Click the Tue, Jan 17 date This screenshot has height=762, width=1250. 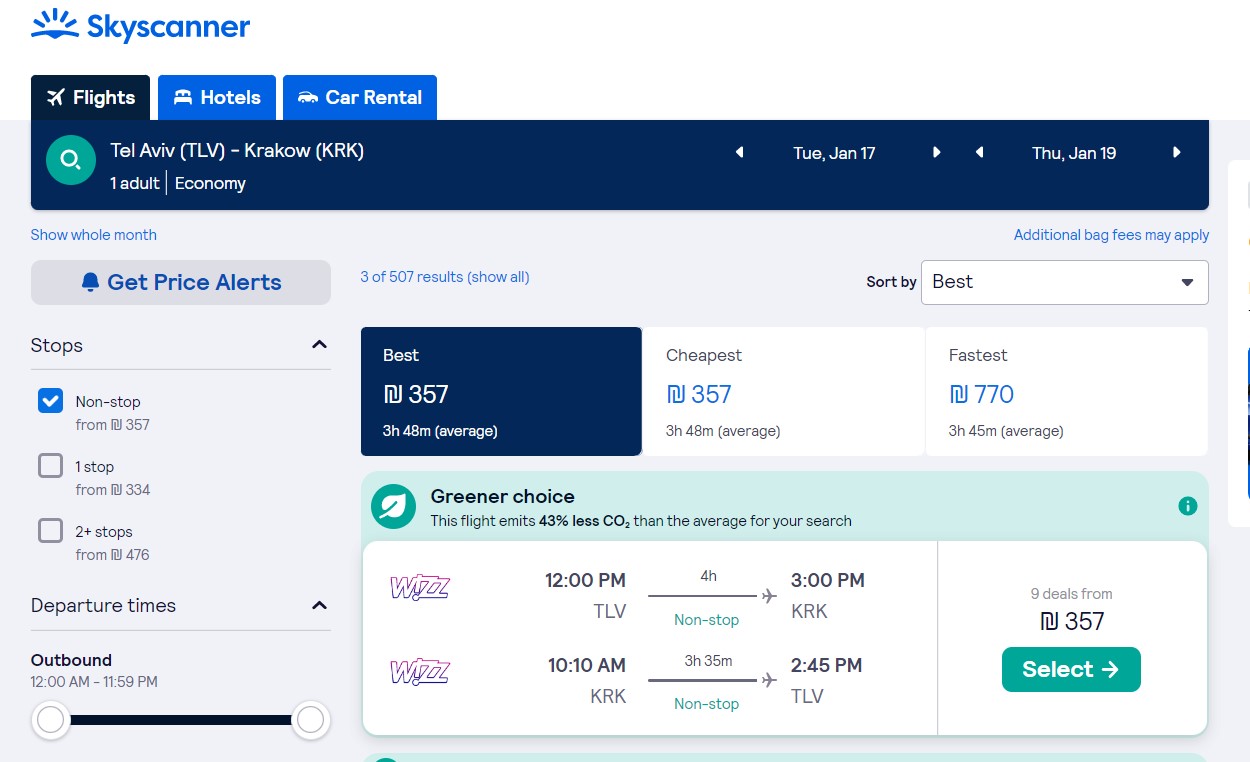[834, 153]
